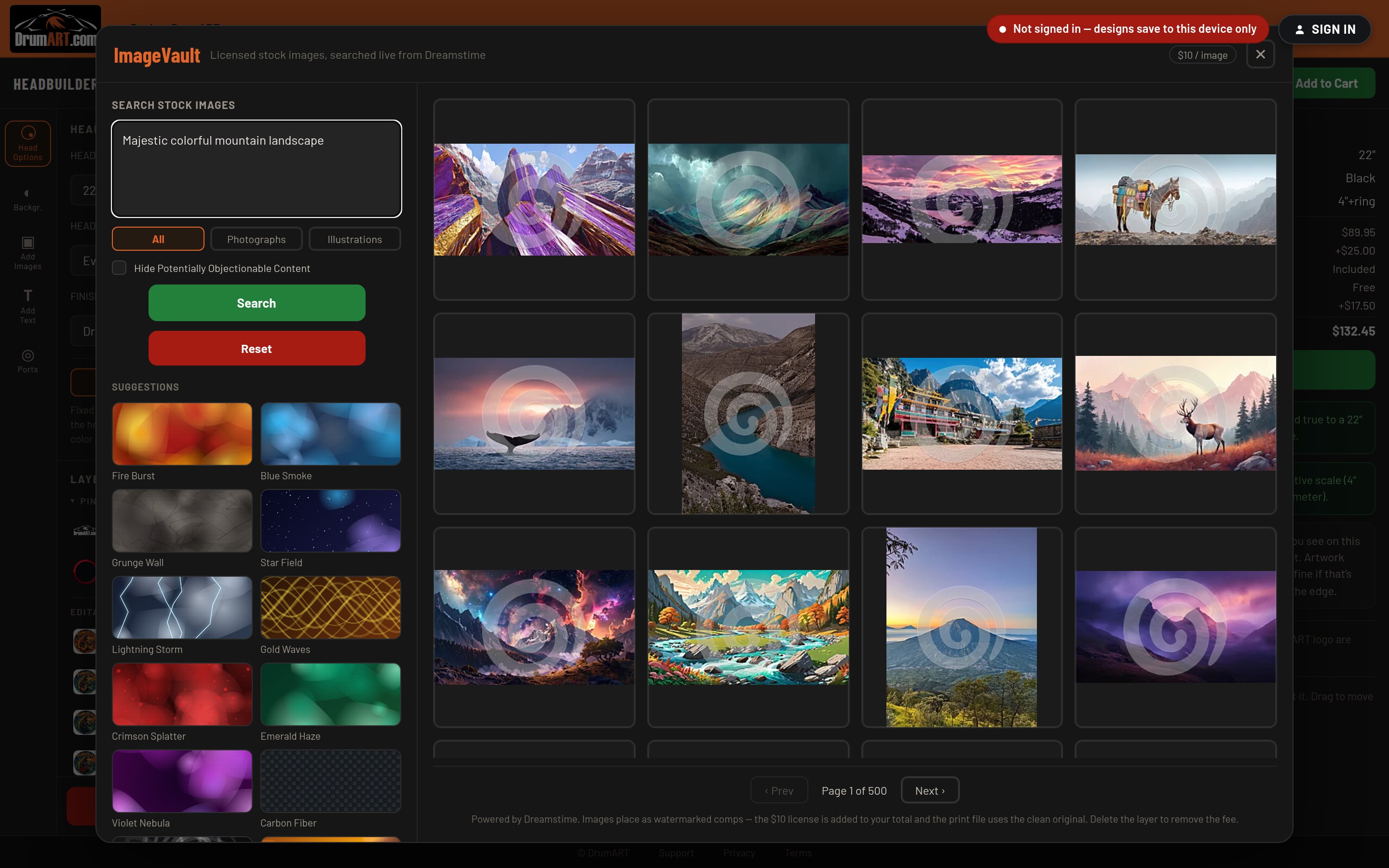Open the Ports sidebar tool
This screenshot has width=1389, height=868.
coord(27,361)
